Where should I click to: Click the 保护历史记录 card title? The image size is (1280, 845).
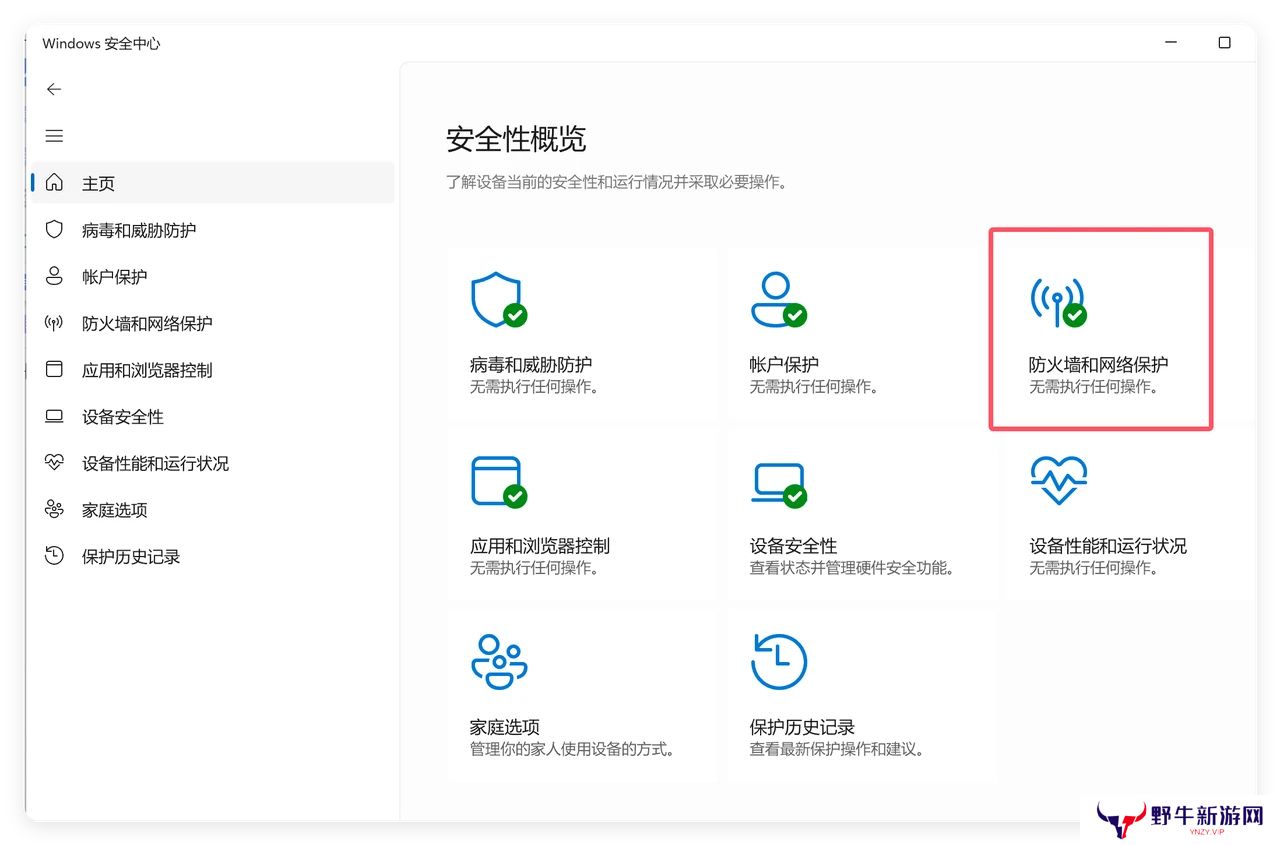(802, 727)
